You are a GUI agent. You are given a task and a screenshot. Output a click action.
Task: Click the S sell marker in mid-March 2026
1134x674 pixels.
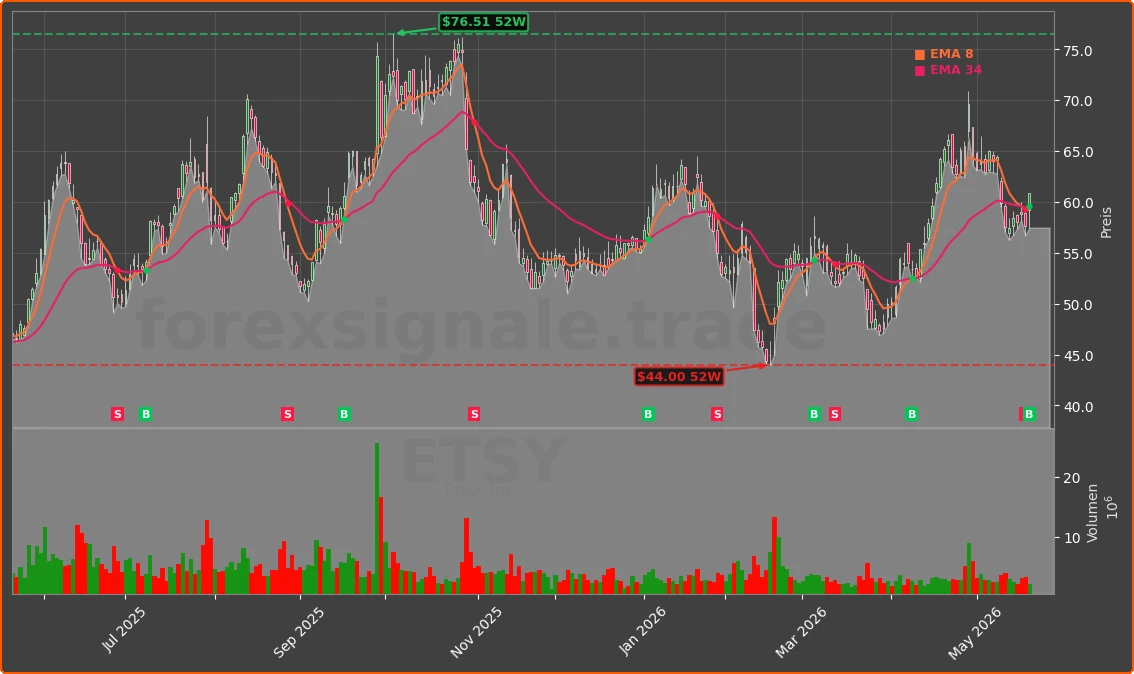coord(835,414)
